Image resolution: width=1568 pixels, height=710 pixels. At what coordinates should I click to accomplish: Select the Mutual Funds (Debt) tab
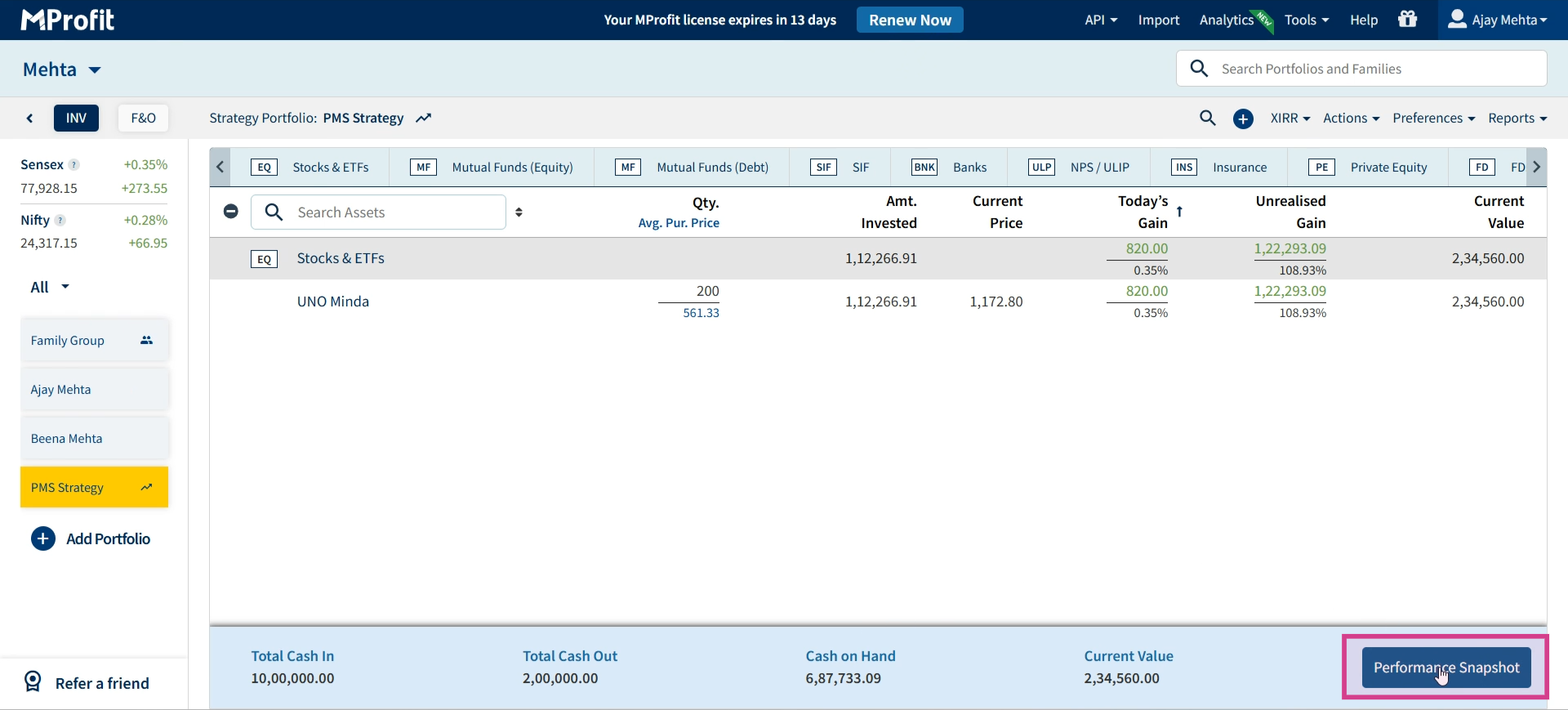pos(692,167)
